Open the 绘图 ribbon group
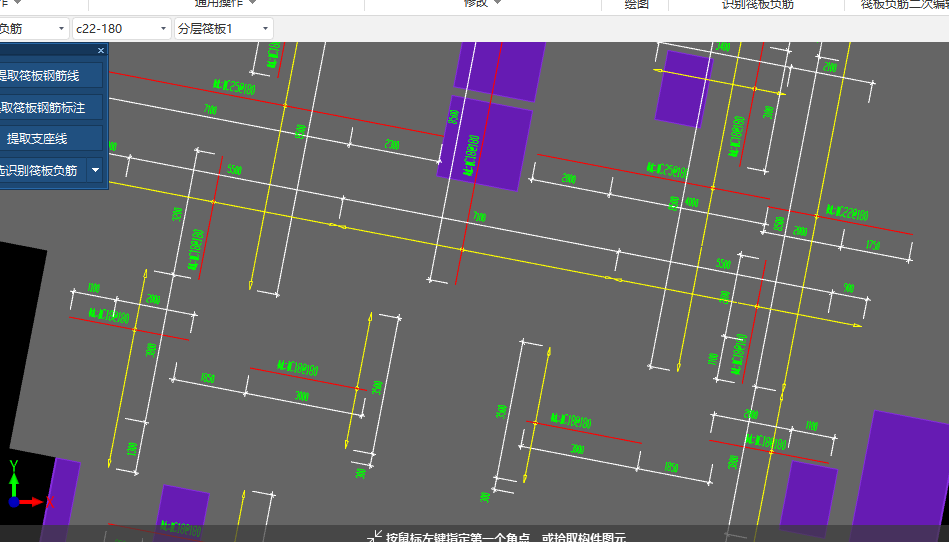Image resolution: width=949 pixels, height=542 pixels. tap(636, 4)
